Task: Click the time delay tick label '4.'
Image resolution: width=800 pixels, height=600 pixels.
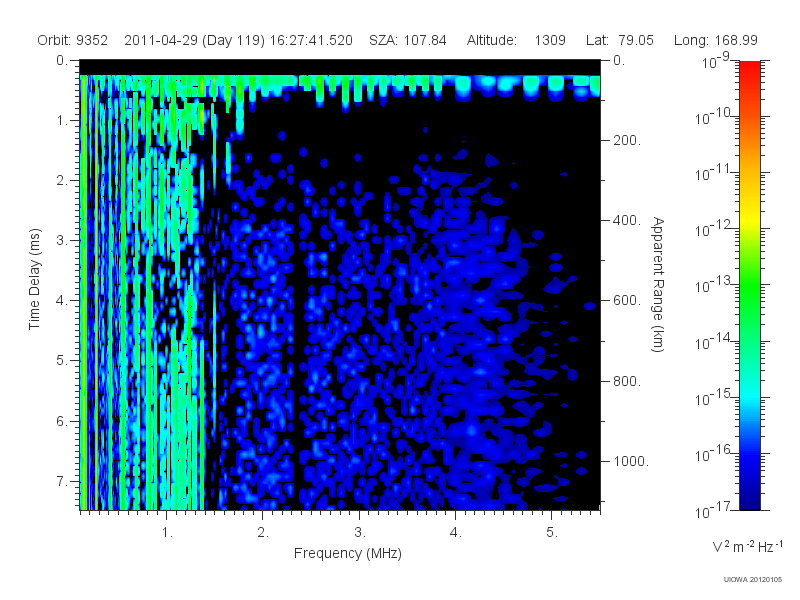Action: (x=62, y=301)
